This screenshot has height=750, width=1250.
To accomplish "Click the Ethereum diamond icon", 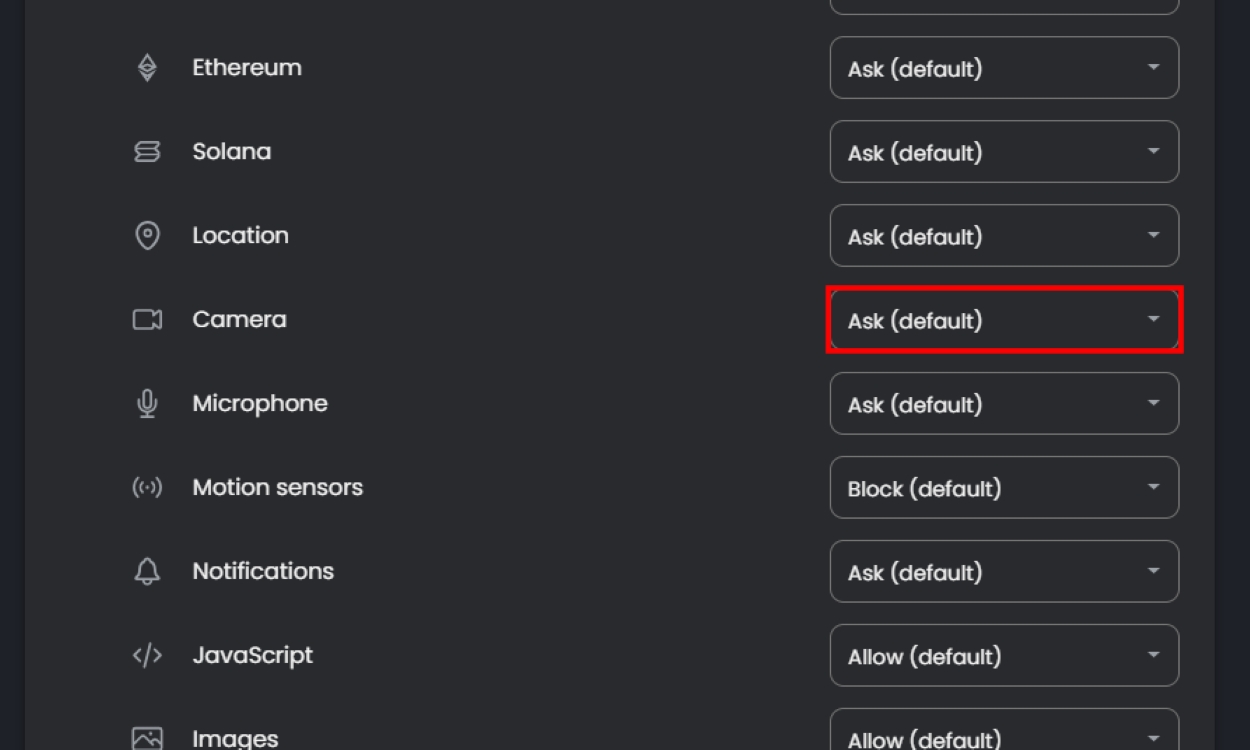I will tap(147, 68).
